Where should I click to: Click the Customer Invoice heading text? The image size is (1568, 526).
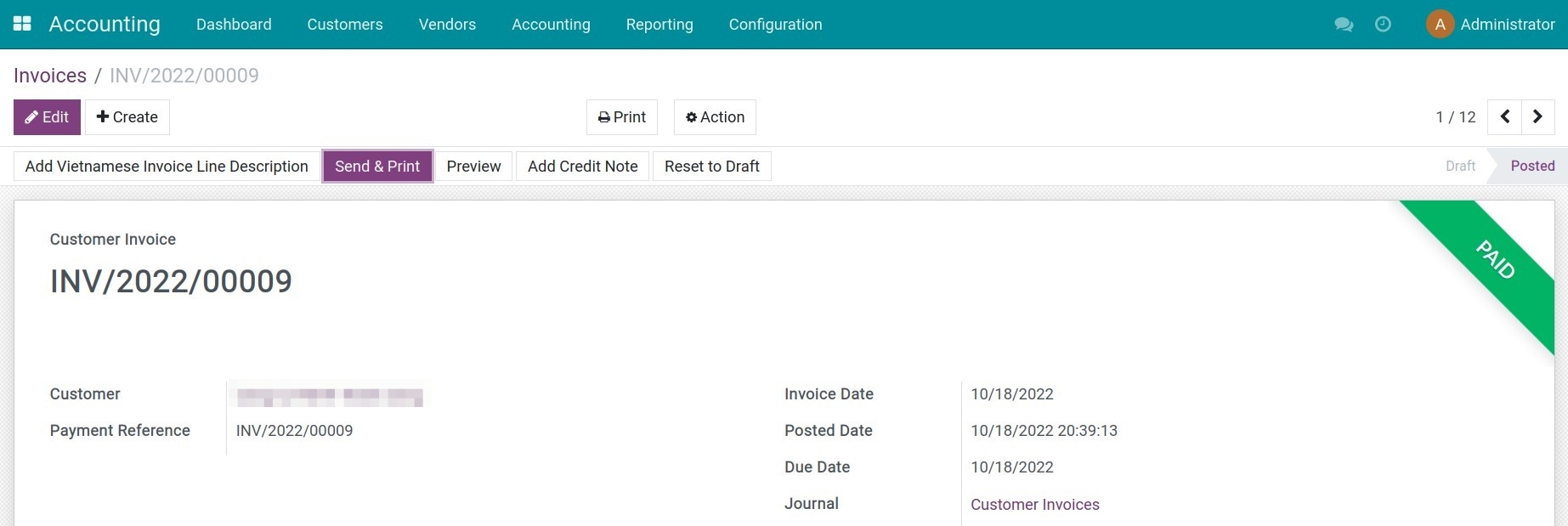tap(113, 240)
